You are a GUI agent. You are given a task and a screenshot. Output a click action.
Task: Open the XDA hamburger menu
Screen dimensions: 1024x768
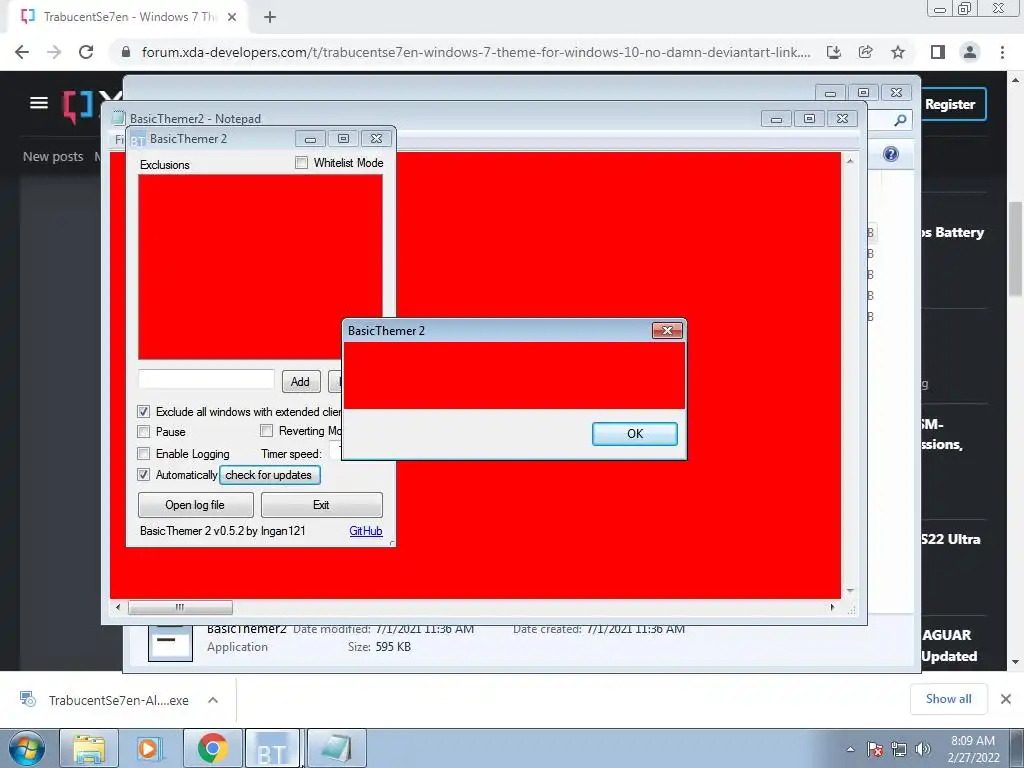(x=39, y=103)
